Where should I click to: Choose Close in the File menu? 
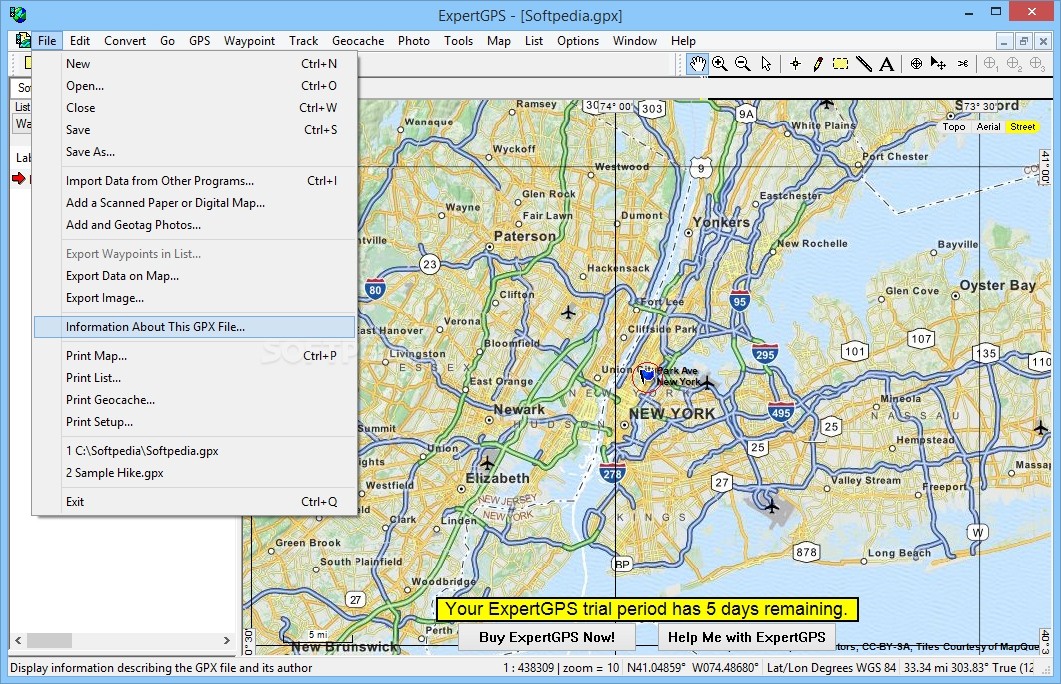195,108
